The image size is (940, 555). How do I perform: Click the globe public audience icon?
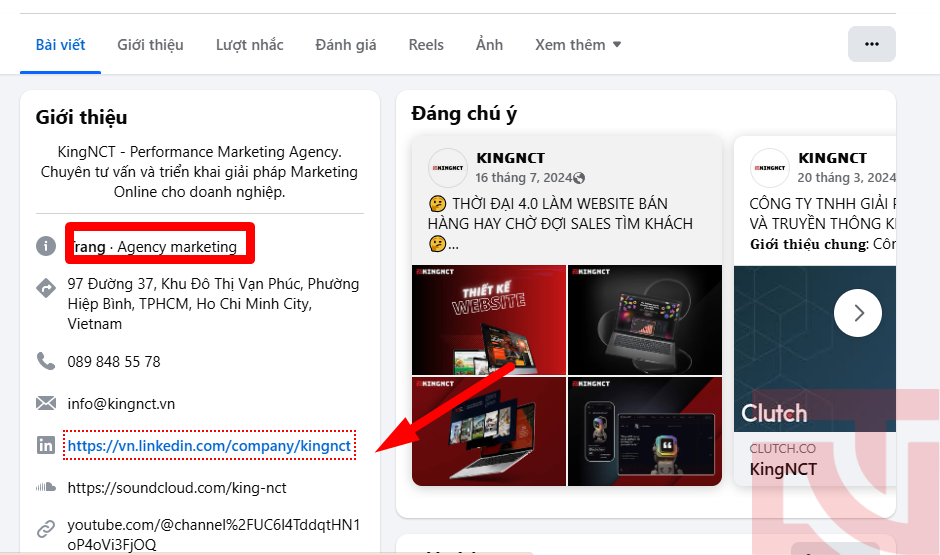(x=579, y=178)
